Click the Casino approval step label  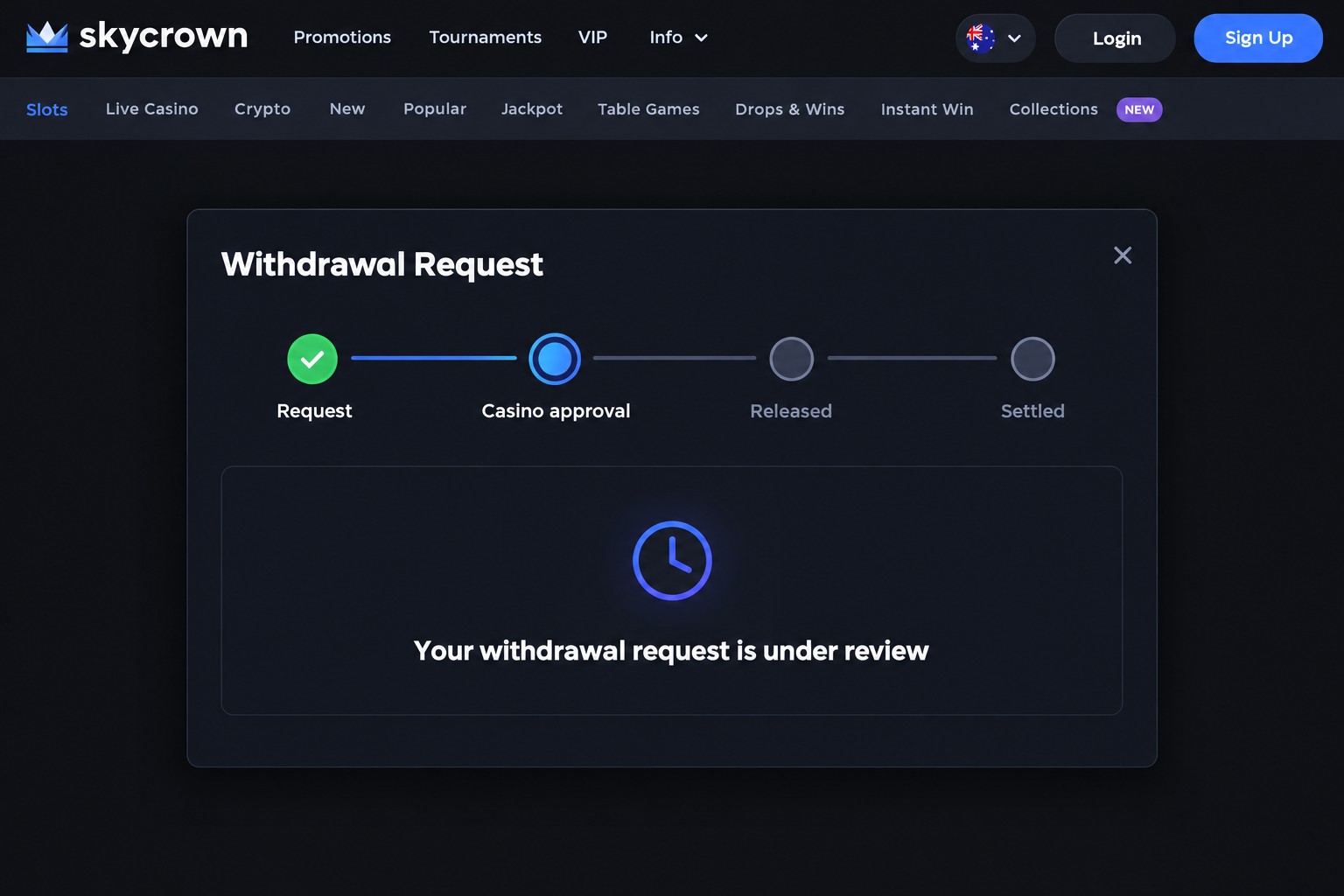(556, 411)
